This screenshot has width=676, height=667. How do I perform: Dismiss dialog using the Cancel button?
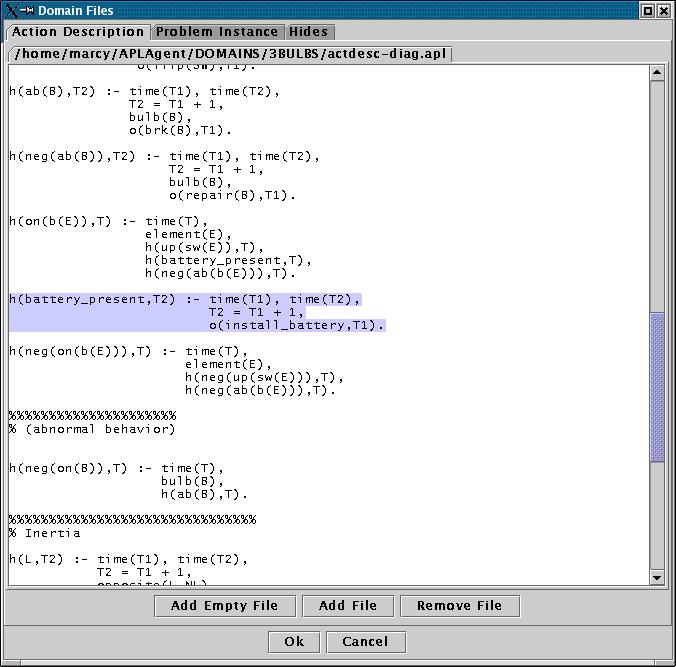pos(364,641)
